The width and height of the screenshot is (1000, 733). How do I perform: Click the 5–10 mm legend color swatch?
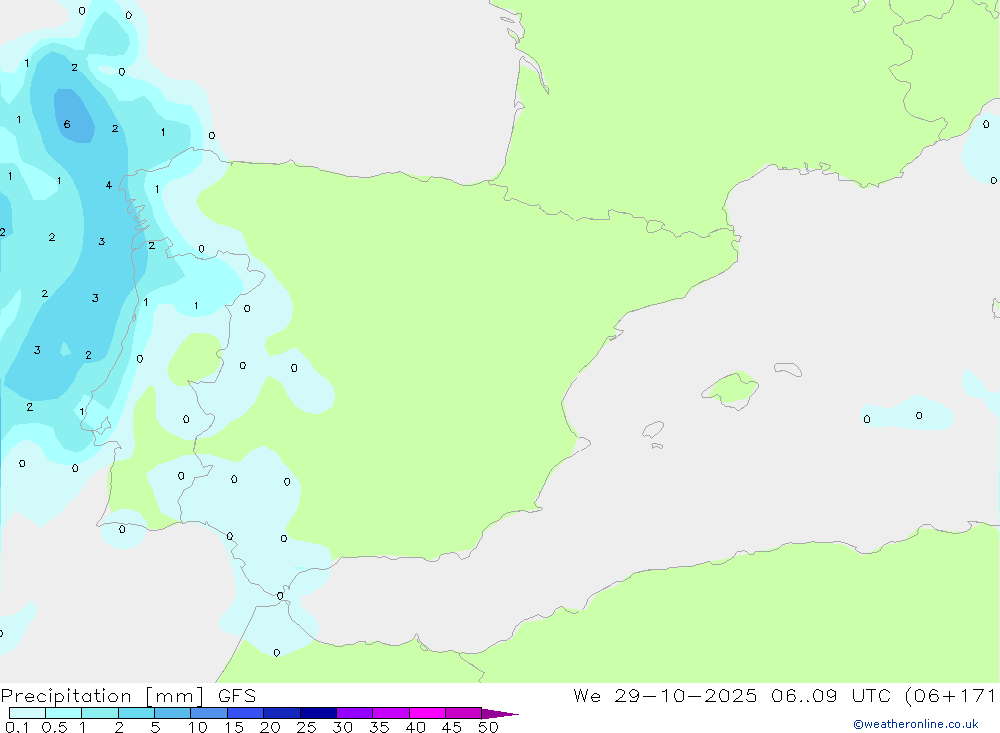coord(172,713)
